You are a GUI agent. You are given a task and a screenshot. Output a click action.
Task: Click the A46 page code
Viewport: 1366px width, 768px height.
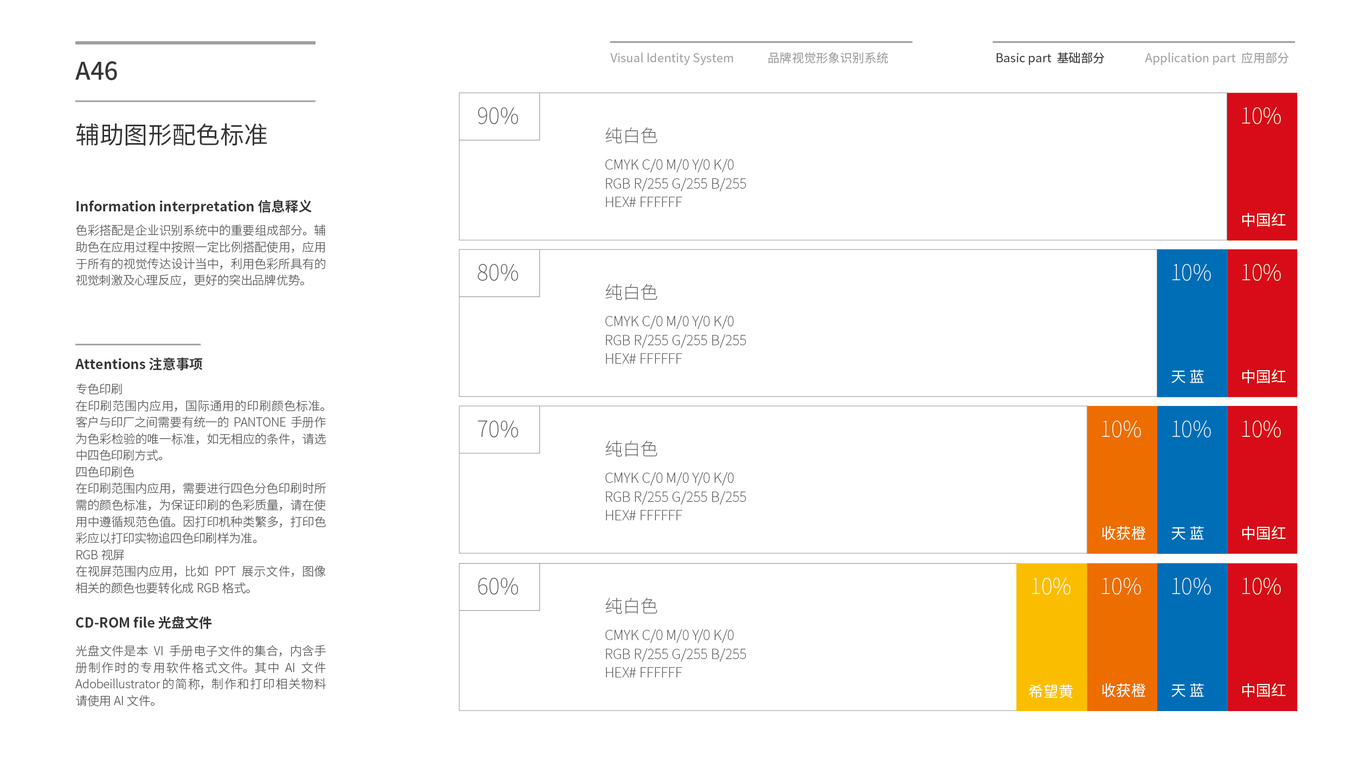coord(96,71)
